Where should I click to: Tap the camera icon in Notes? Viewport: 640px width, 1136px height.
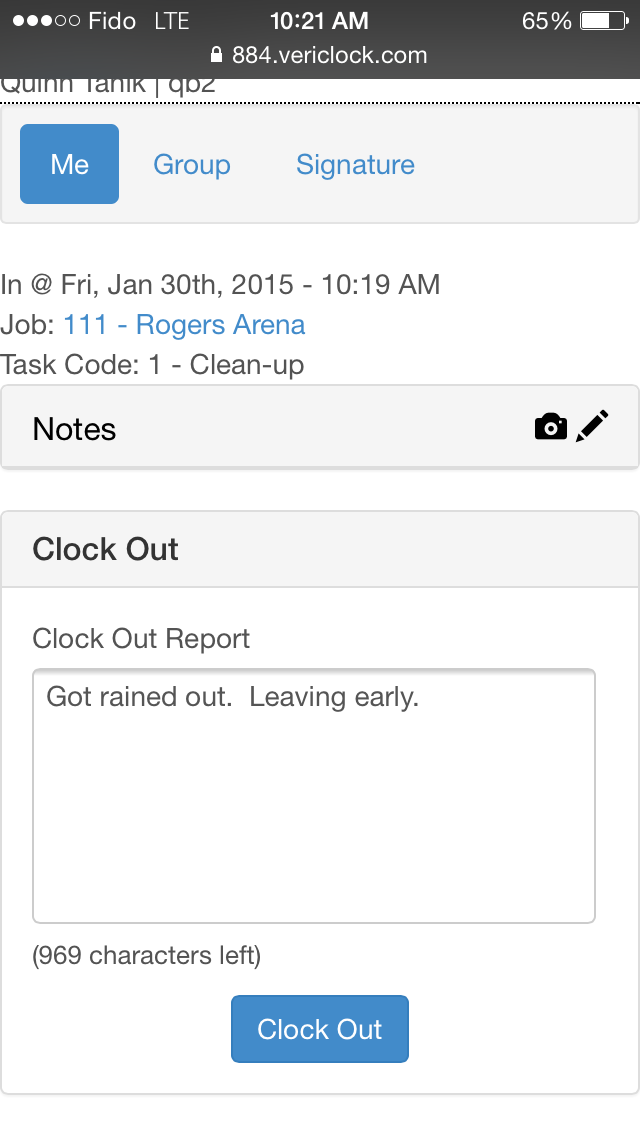[550, 428]
